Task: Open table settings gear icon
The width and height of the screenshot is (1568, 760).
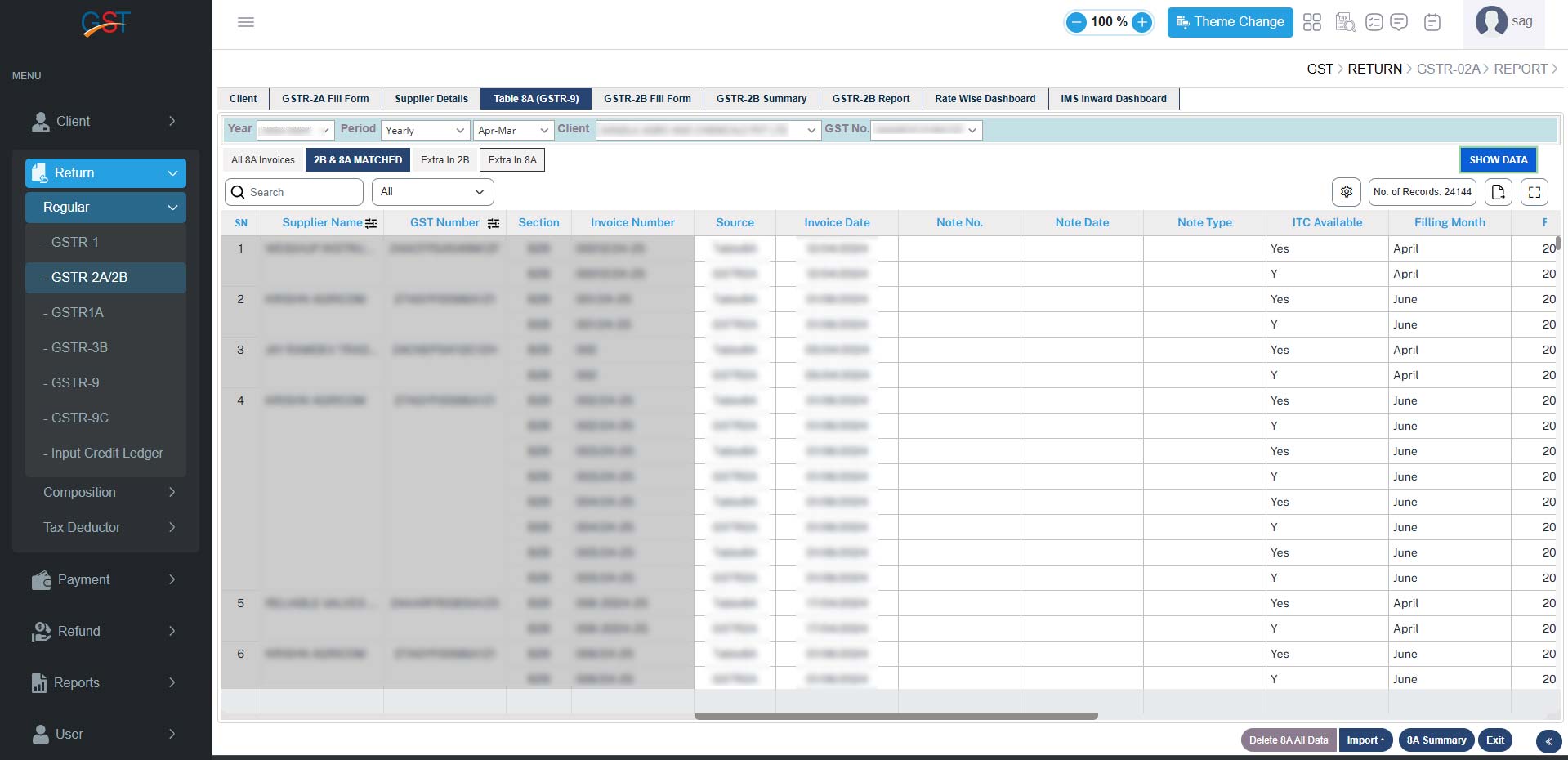Action: pos(1347,192)
